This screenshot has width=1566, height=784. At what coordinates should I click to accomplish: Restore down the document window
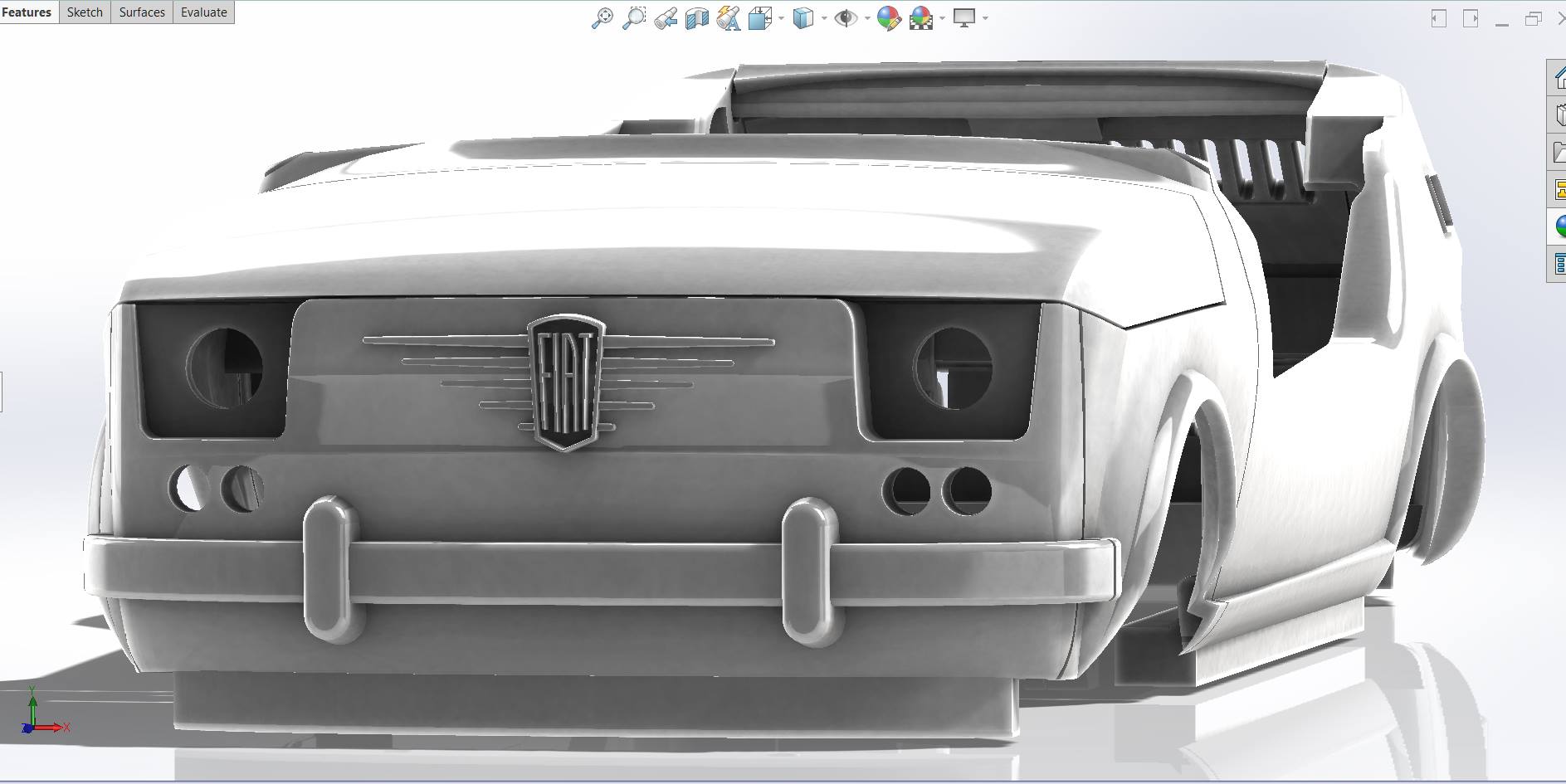1533,18
